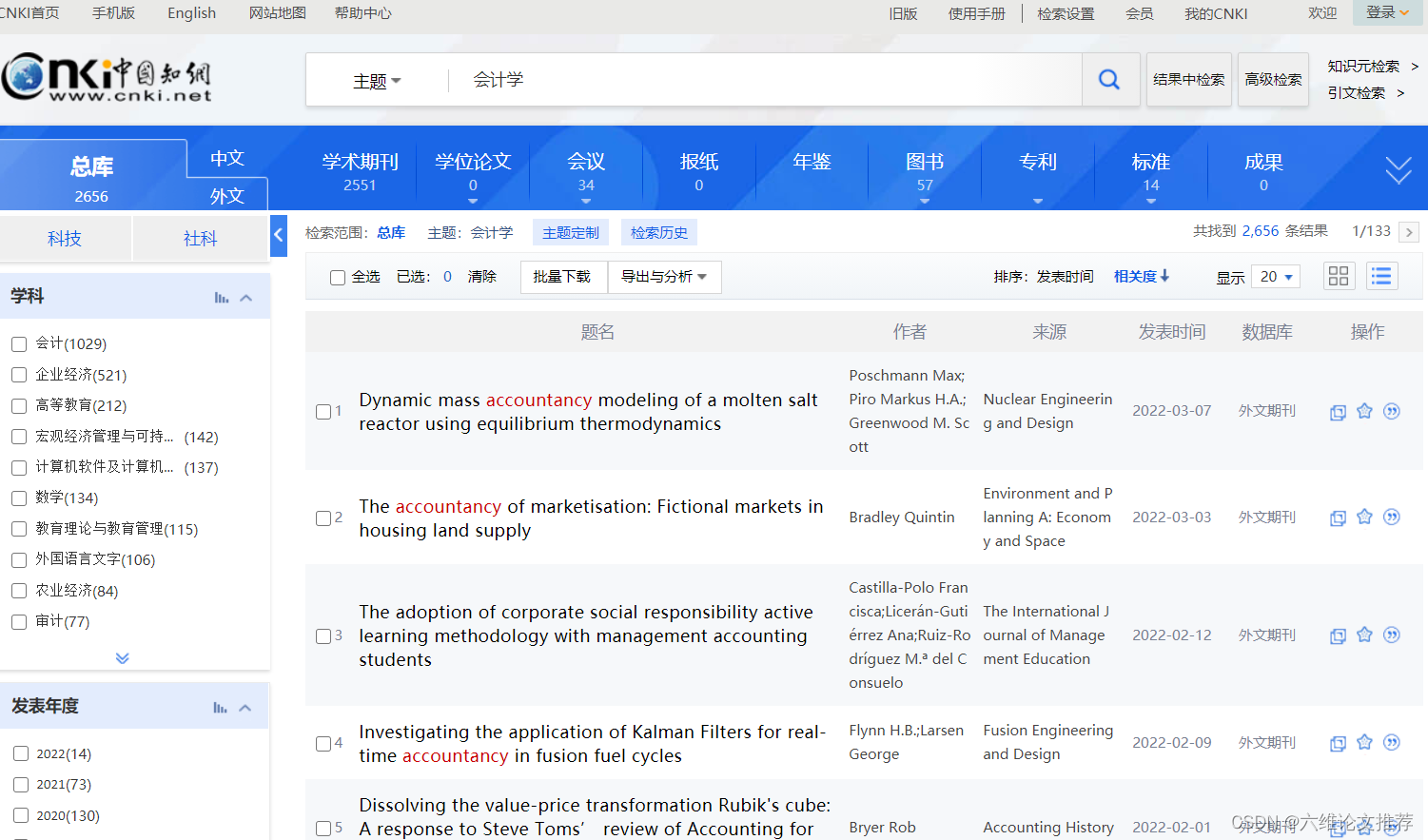1428x840 pixels.
Task: Check the 审计(77) subject filter
Action: (x=19, y=621)
